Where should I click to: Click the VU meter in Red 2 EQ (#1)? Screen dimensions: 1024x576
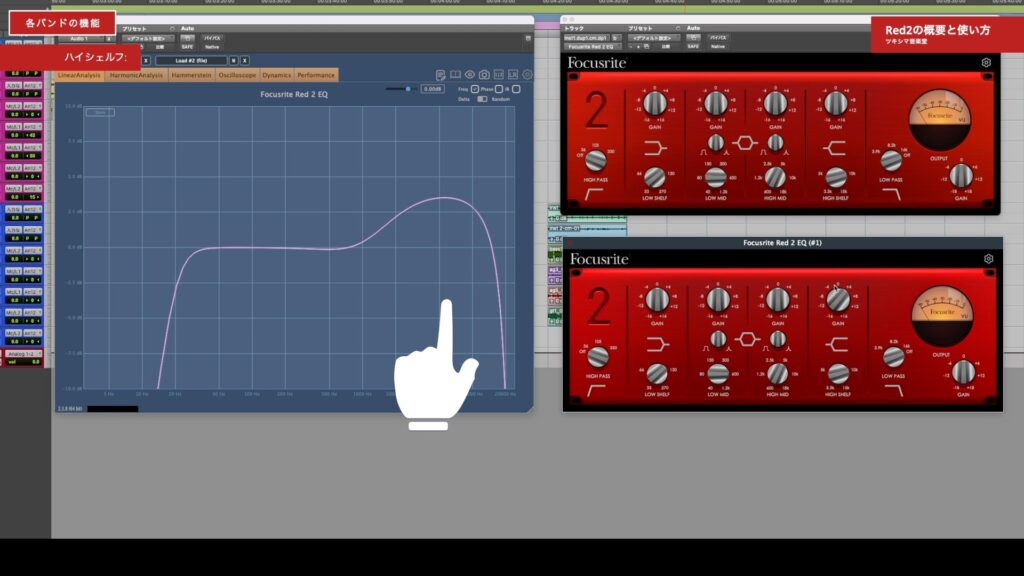coord(942,317)
